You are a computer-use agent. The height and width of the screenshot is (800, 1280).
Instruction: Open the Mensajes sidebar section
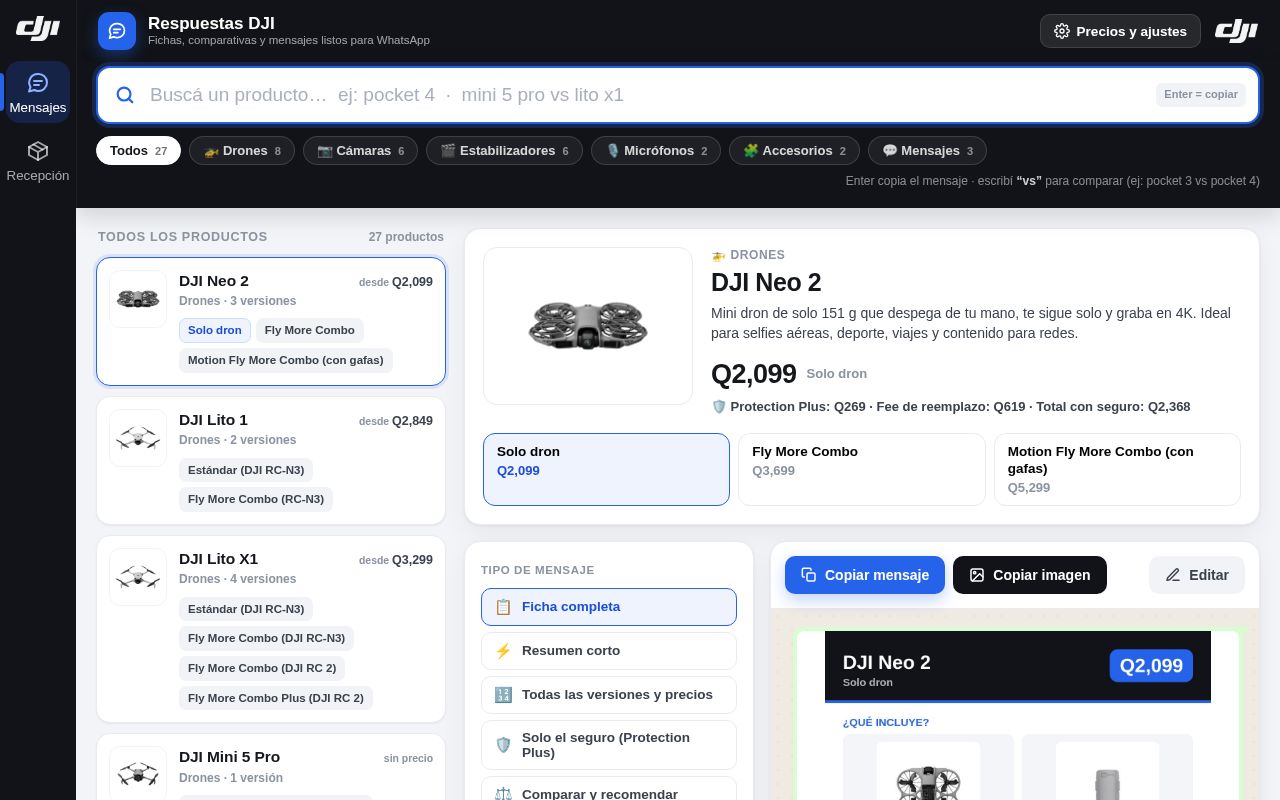[38, 93]
